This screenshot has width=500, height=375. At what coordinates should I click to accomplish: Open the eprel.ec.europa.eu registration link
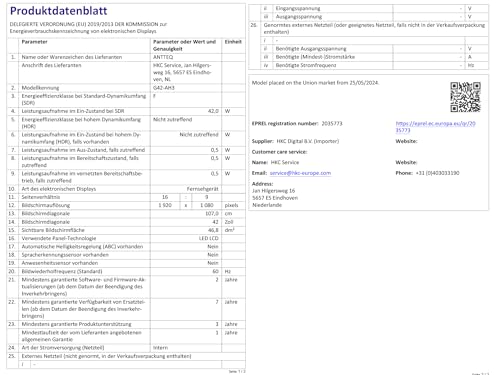(x=435, y=127)
